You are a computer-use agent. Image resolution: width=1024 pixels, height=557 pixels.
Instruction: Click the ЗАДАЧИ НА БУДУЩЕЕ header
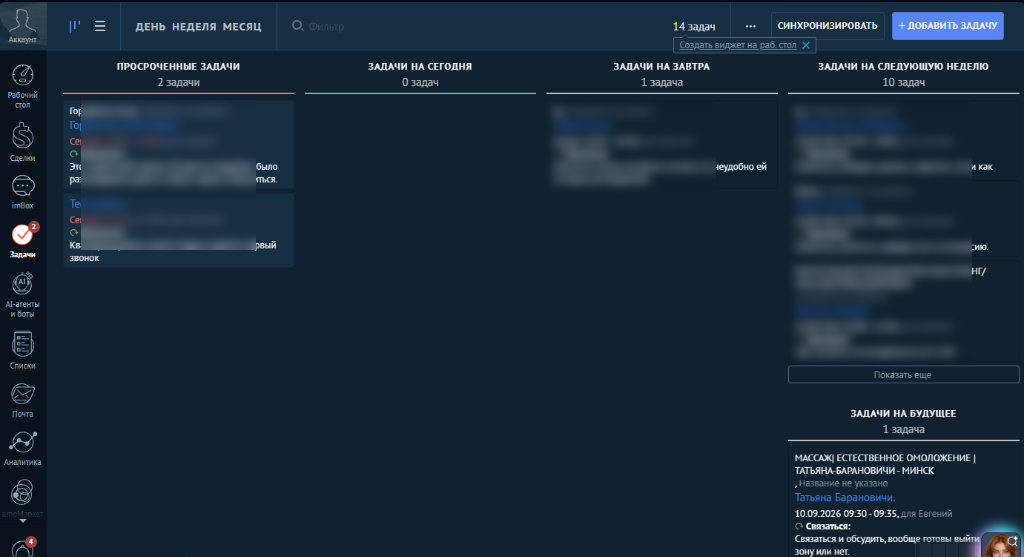coord(903,414)
